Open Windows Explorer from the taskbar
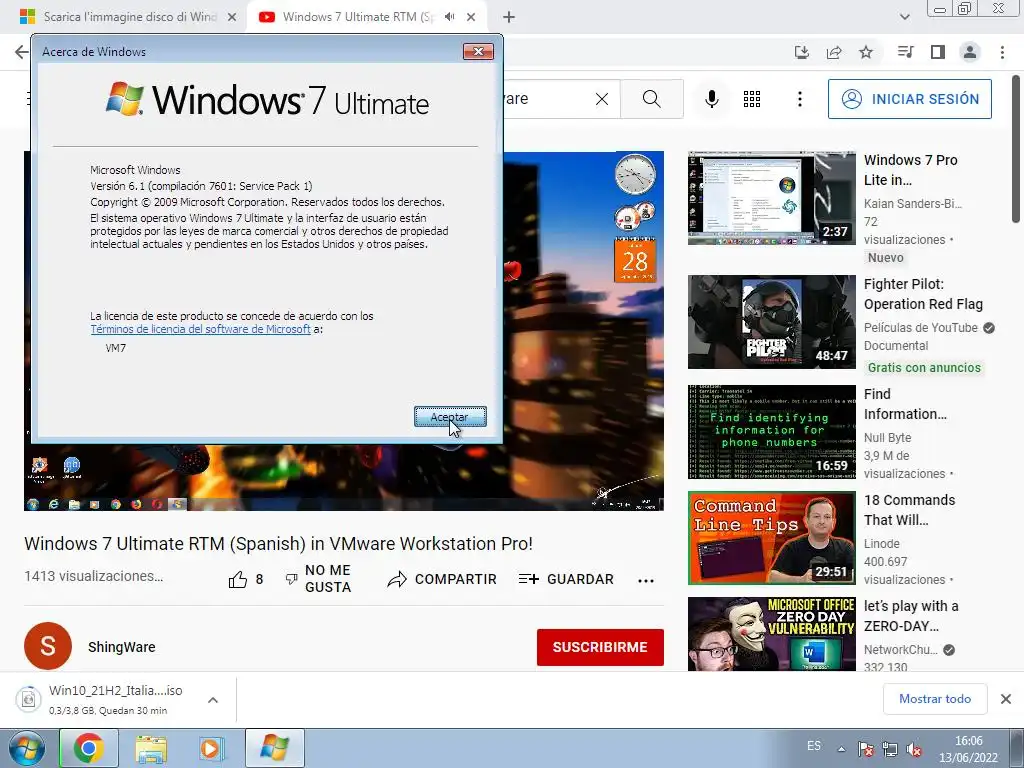 [151, 748]
